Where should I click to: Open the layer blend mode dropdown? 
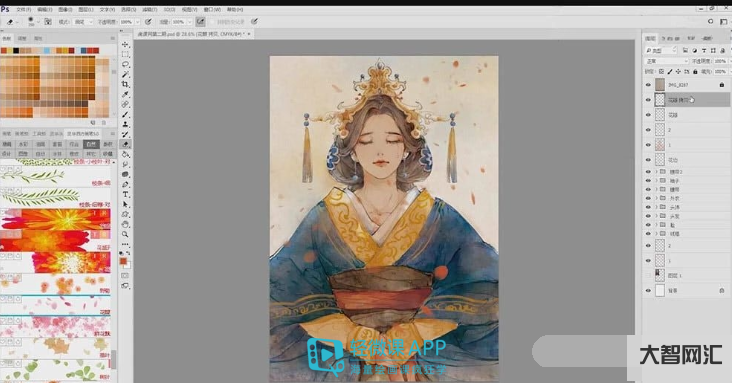[667, 61]
